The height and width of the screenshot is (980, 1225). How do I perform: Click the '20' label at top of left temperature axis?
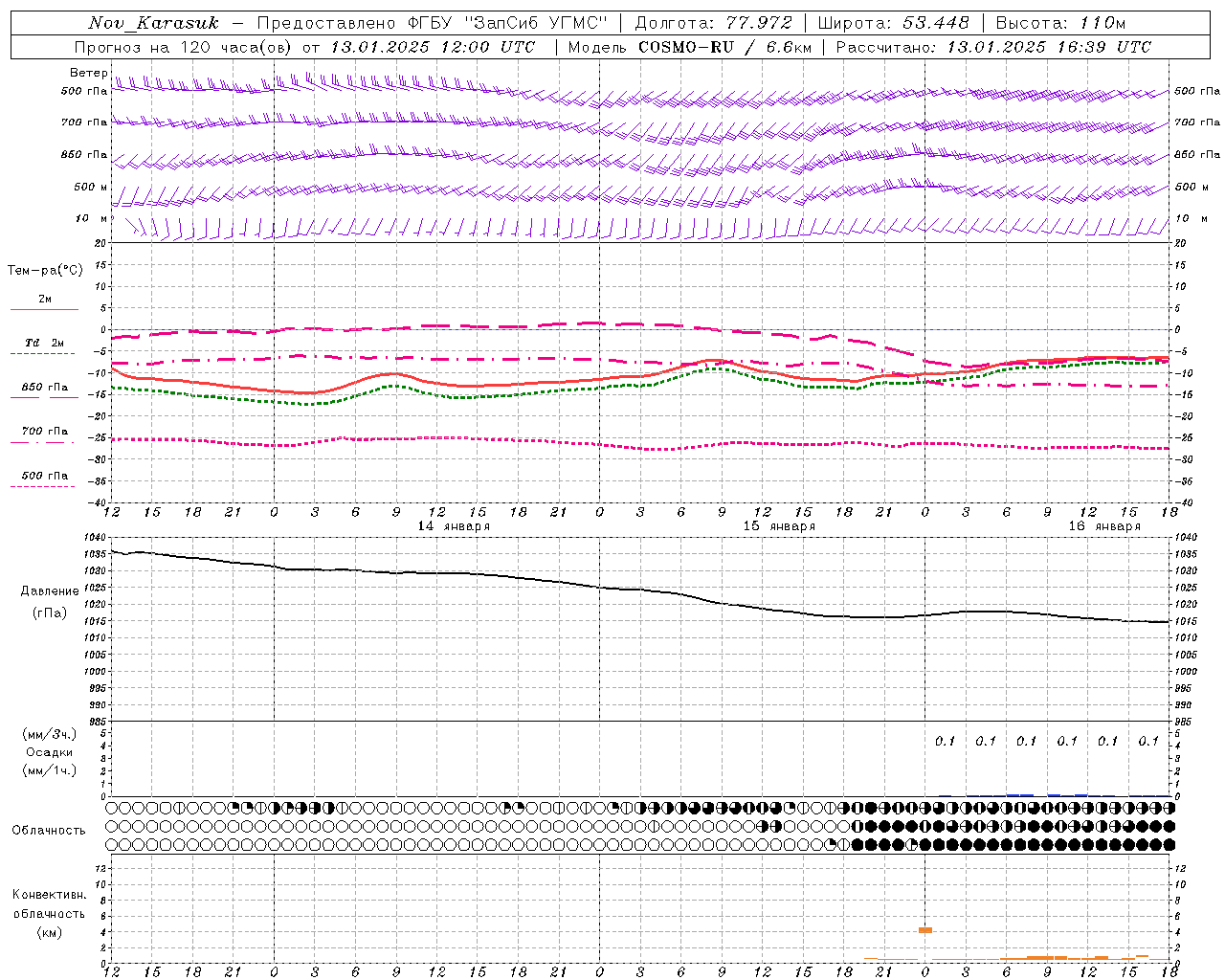100,243
